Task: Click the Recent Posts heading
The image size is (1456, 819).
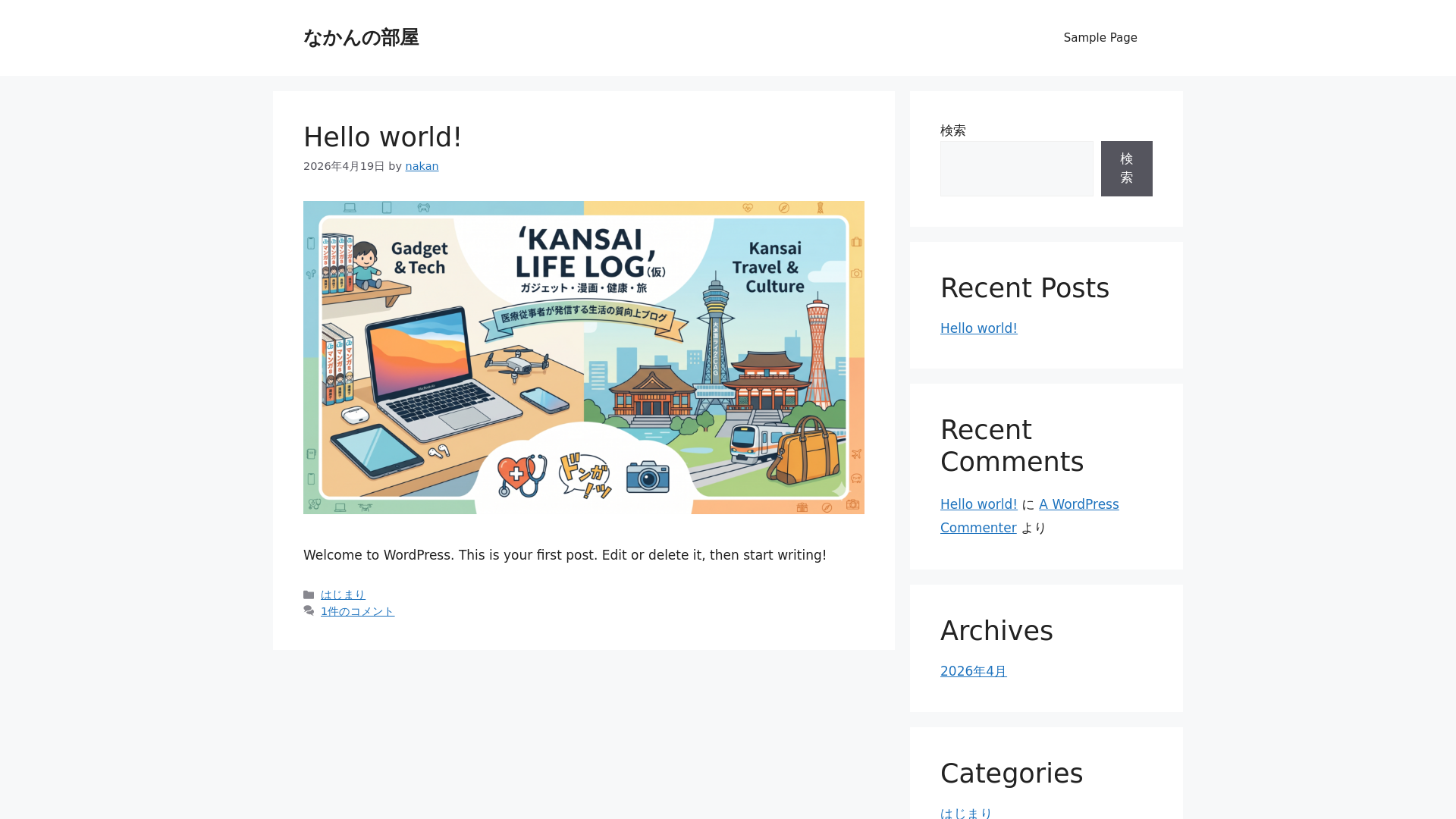Action: [1025, 288]
